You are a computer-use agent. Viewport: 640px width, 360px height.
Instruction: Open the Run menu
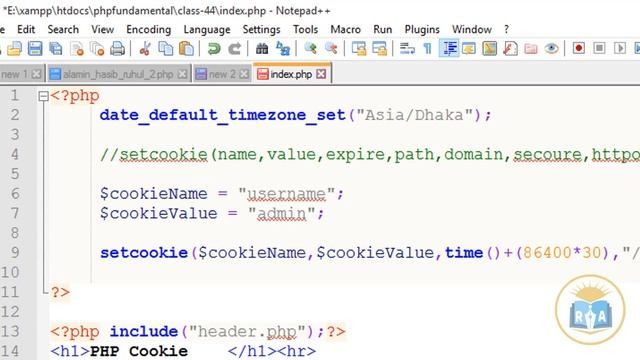click(382, 29)
